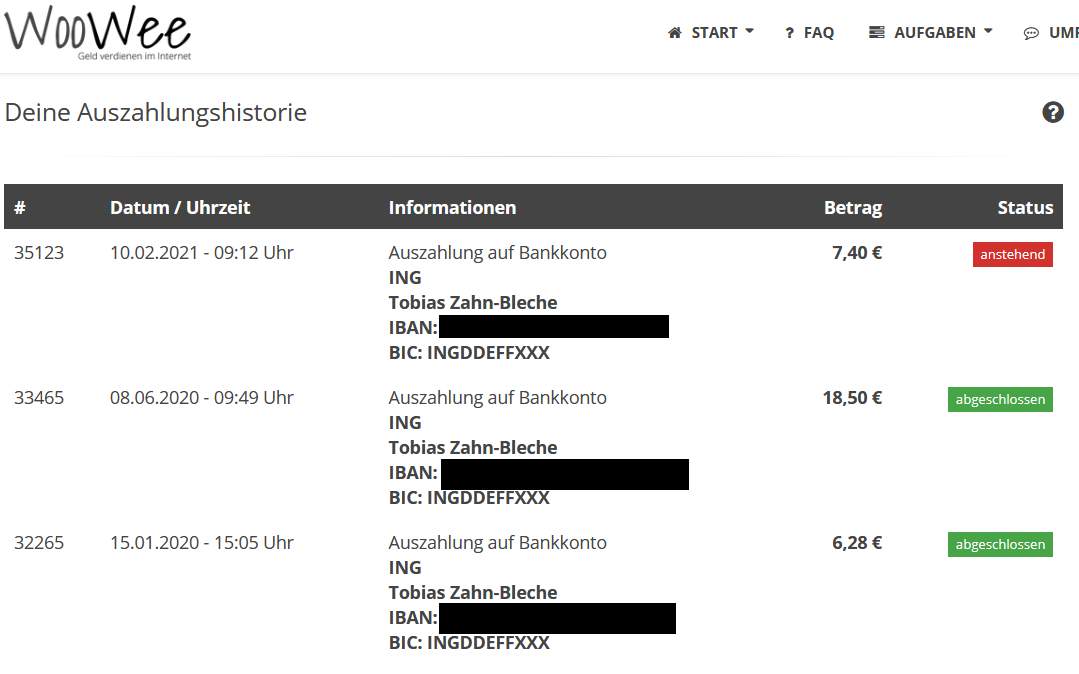Screen dimensions: 1079x674
Task: Select payout entry 35123
Action: pos(39,252)
